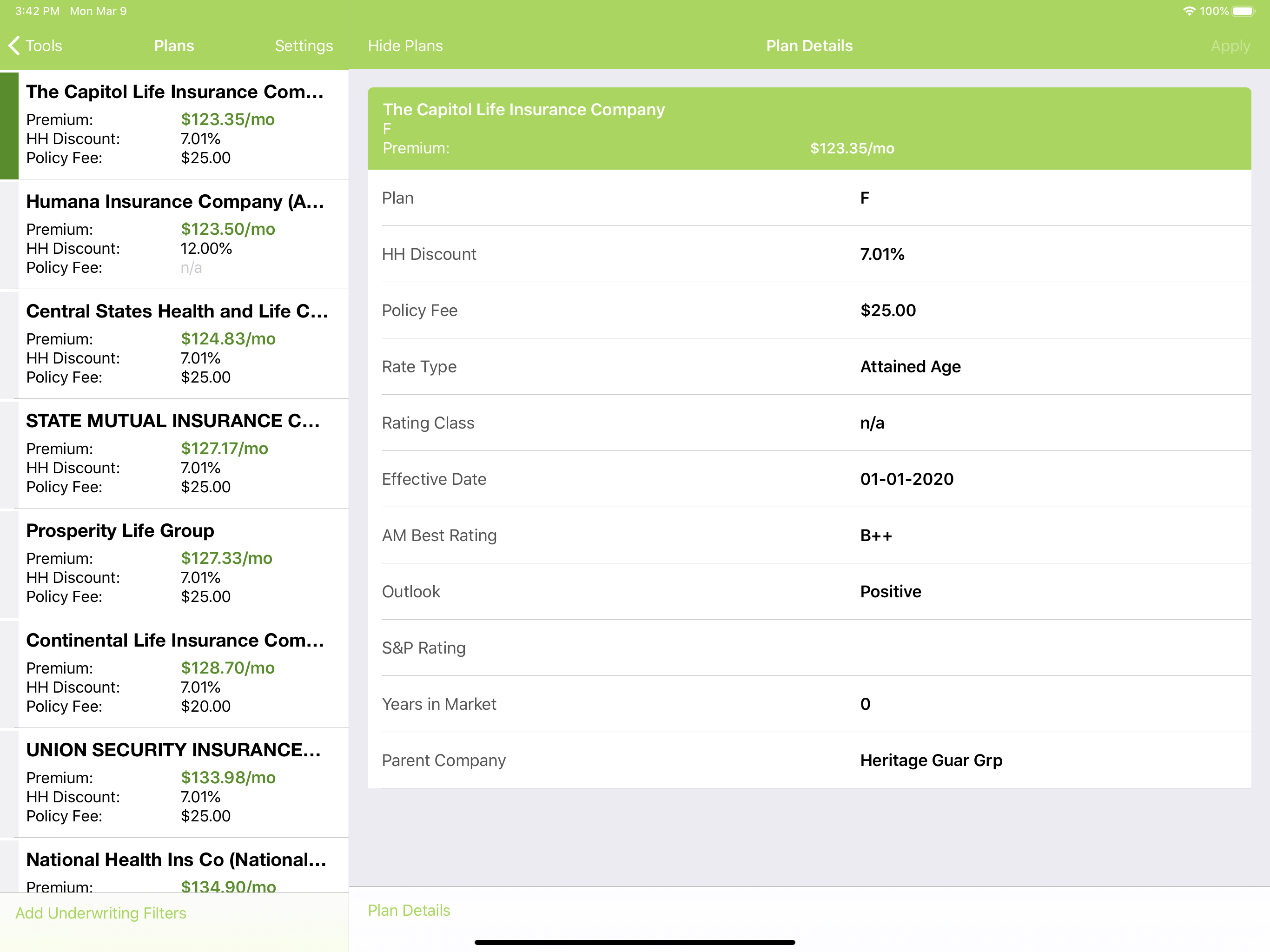Tap the battery indicator in status bar
The height and width of the screenshot is (952, 1270).
1244,11
